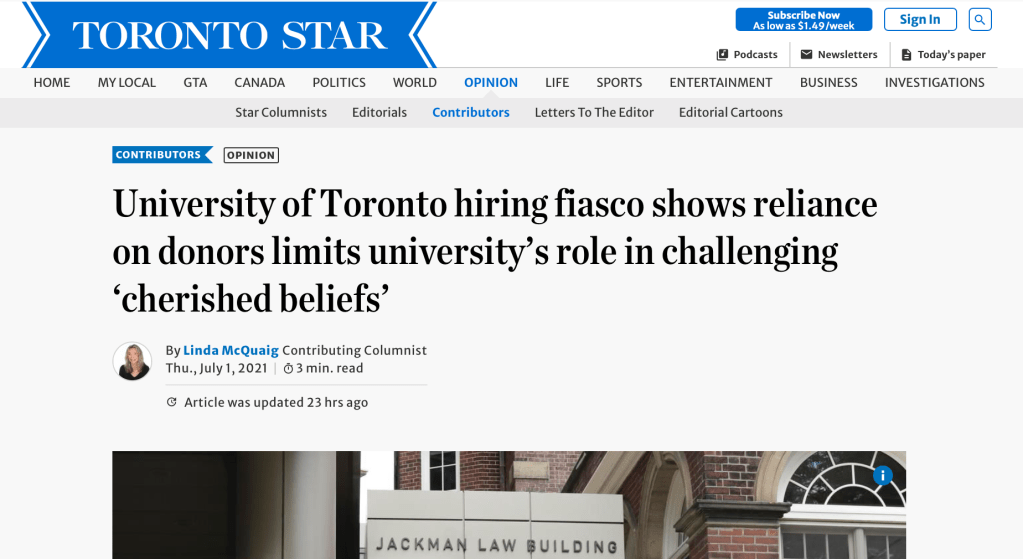Click the Jackman Law Building photo

coord(508,510)
